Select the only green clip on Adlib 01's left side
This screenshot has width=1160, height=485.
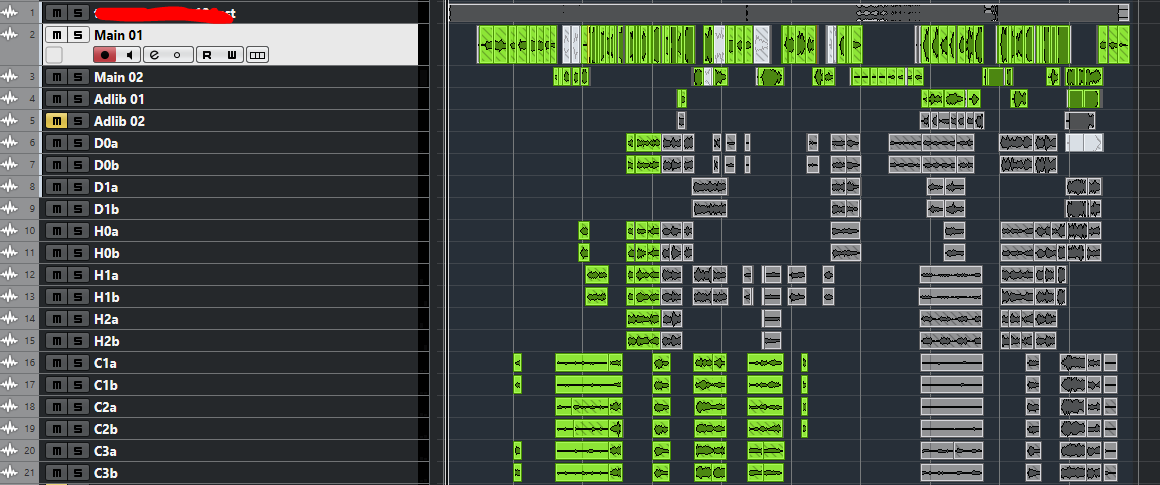(681, 99)
